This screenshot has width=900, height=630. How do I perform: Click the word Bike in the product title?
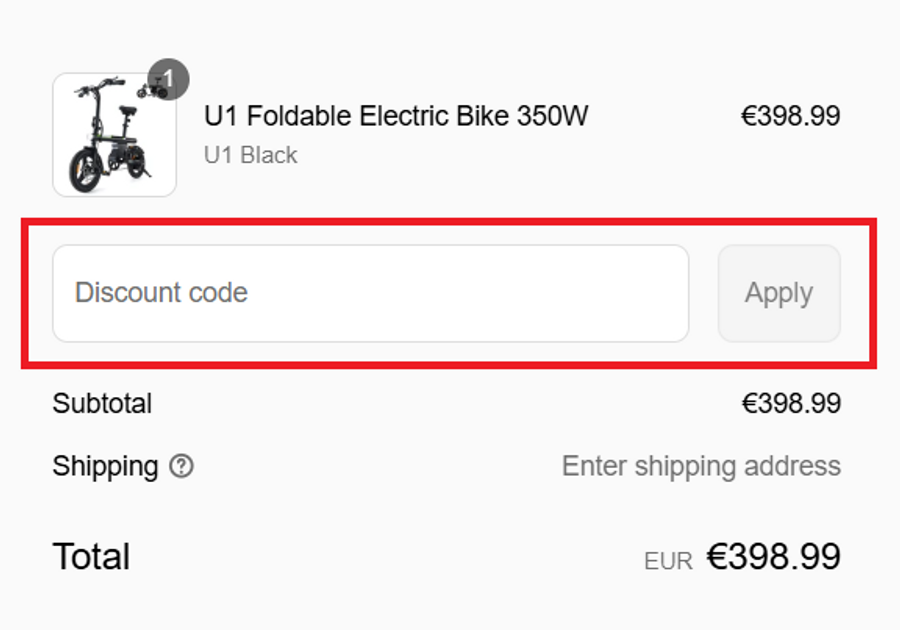coord(482,116)
